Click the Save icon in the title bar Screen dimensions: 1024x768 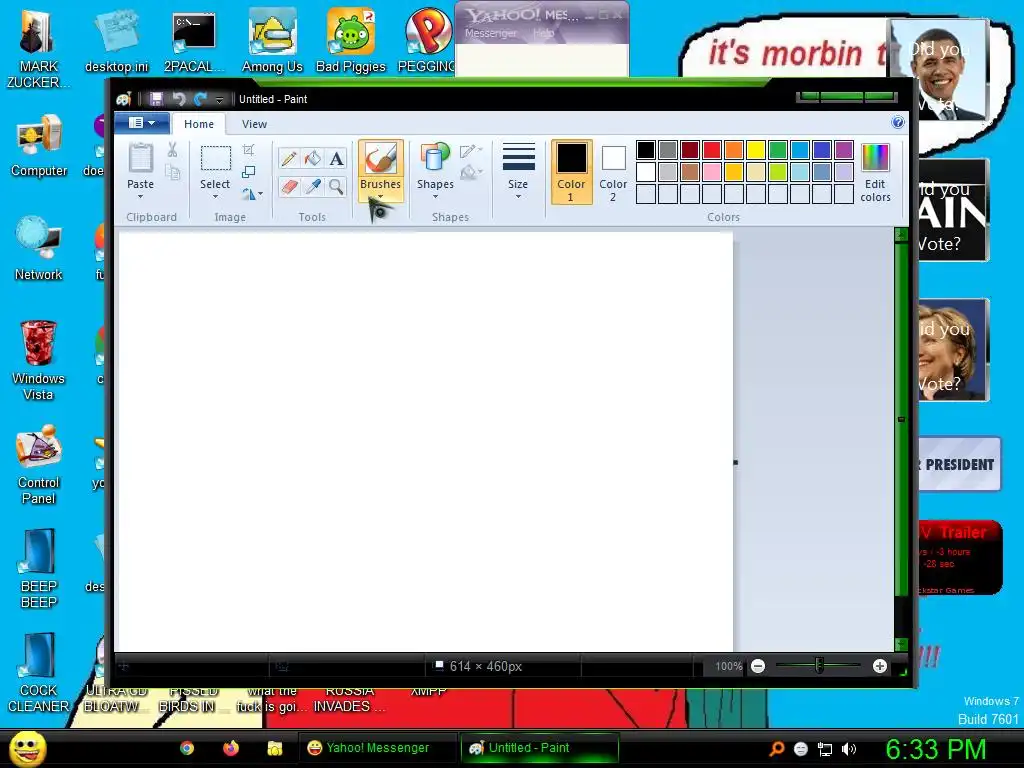tap(156, 99)
